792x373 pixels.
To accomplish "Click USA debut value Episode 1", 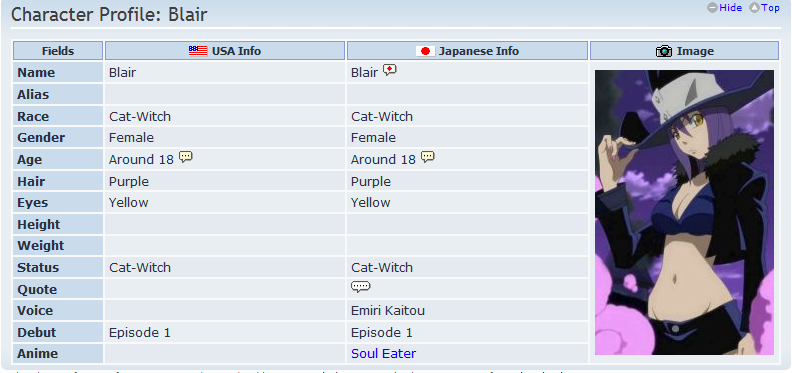I will tap(140, 333).
